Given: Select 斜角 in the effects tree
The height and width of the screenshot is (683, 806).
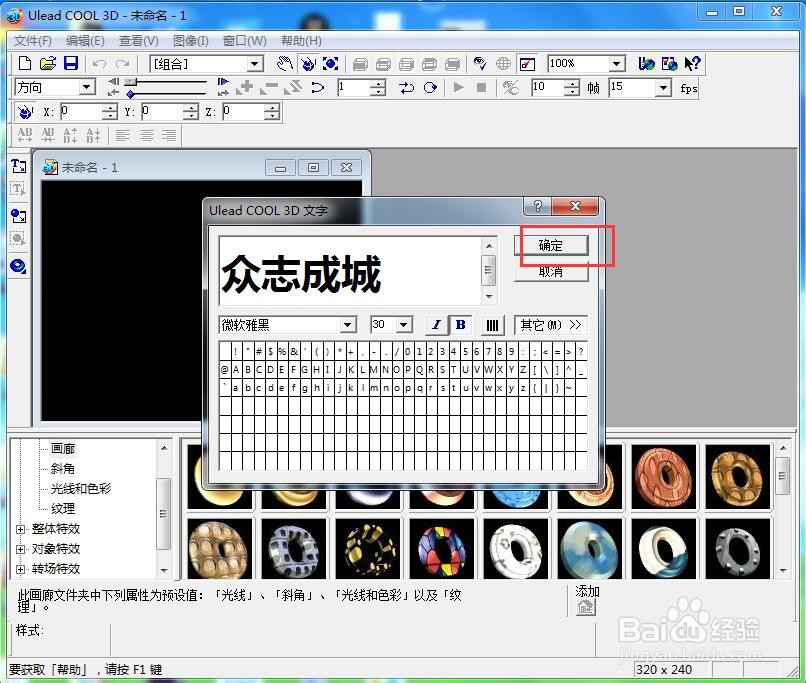Looking at the screenshot, I should [63, 469].
